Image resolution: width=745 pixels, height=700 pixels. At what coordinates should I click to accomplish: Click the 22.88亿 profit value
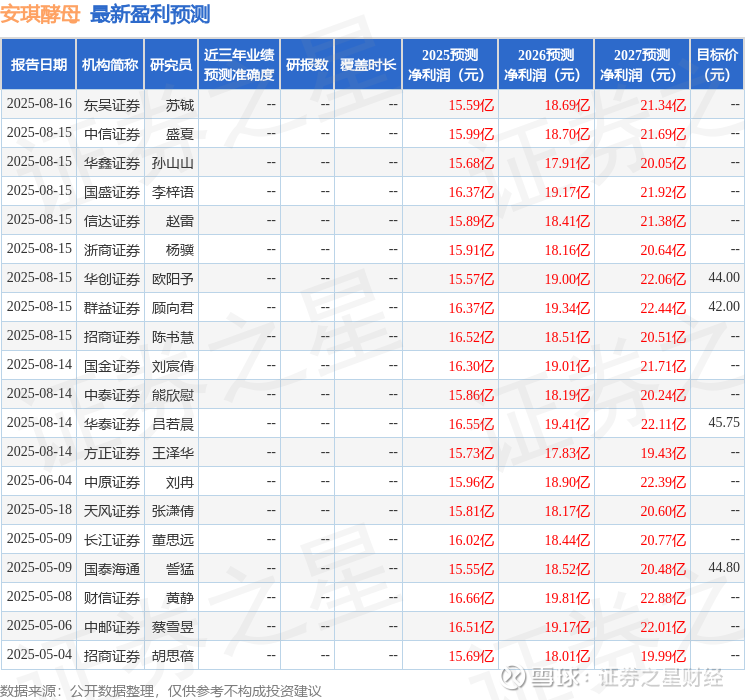coord(663,598)
